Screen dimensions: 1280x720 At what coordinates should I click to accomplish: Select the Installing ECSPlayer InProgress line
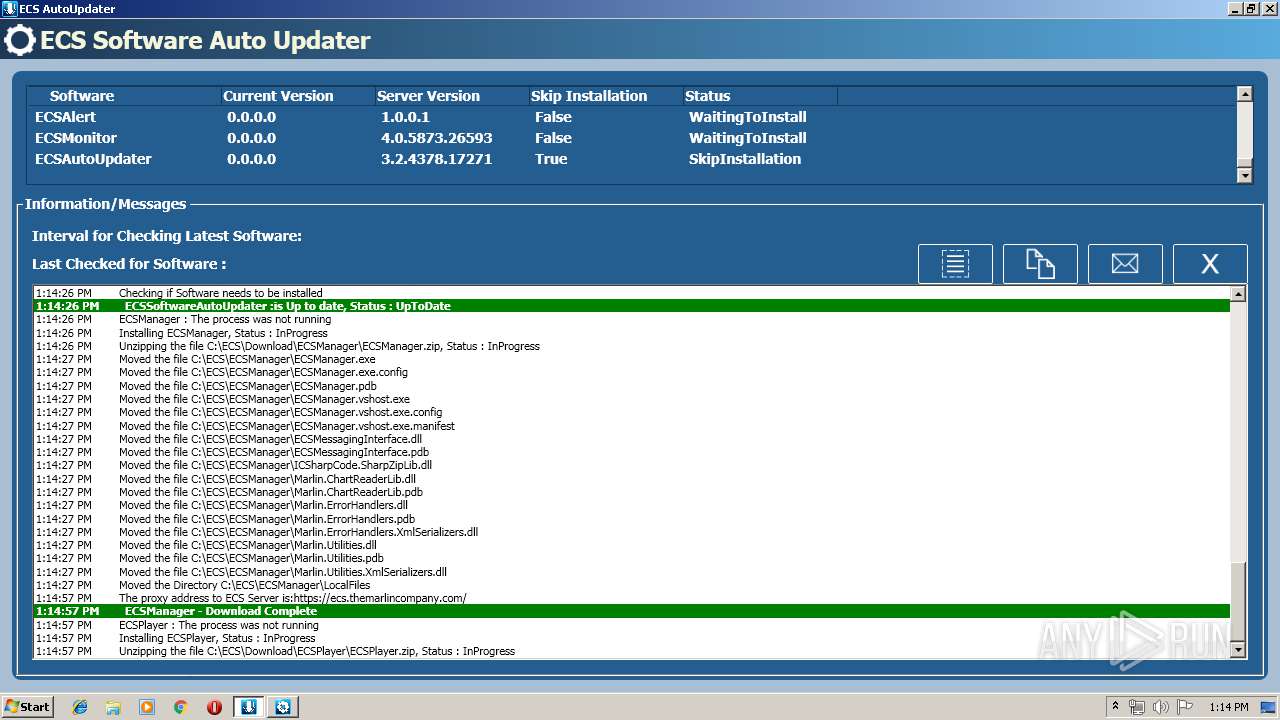tap(632, 638)
